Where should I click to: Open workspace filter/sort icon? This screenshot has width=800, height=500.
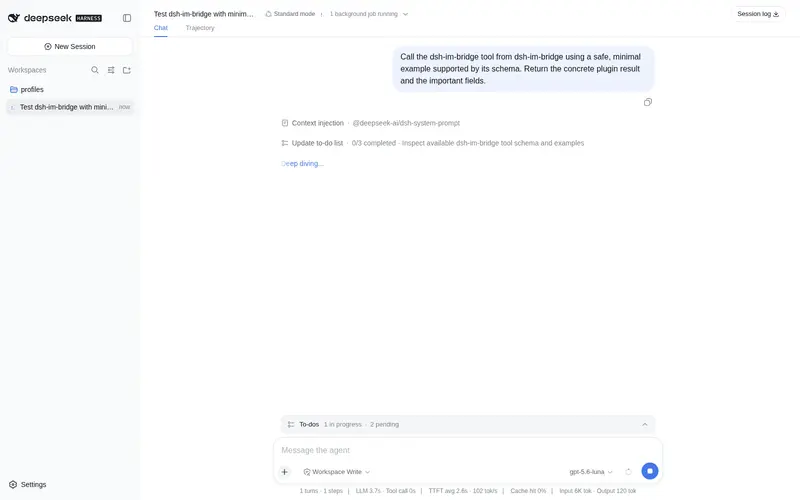pos(111,70)
